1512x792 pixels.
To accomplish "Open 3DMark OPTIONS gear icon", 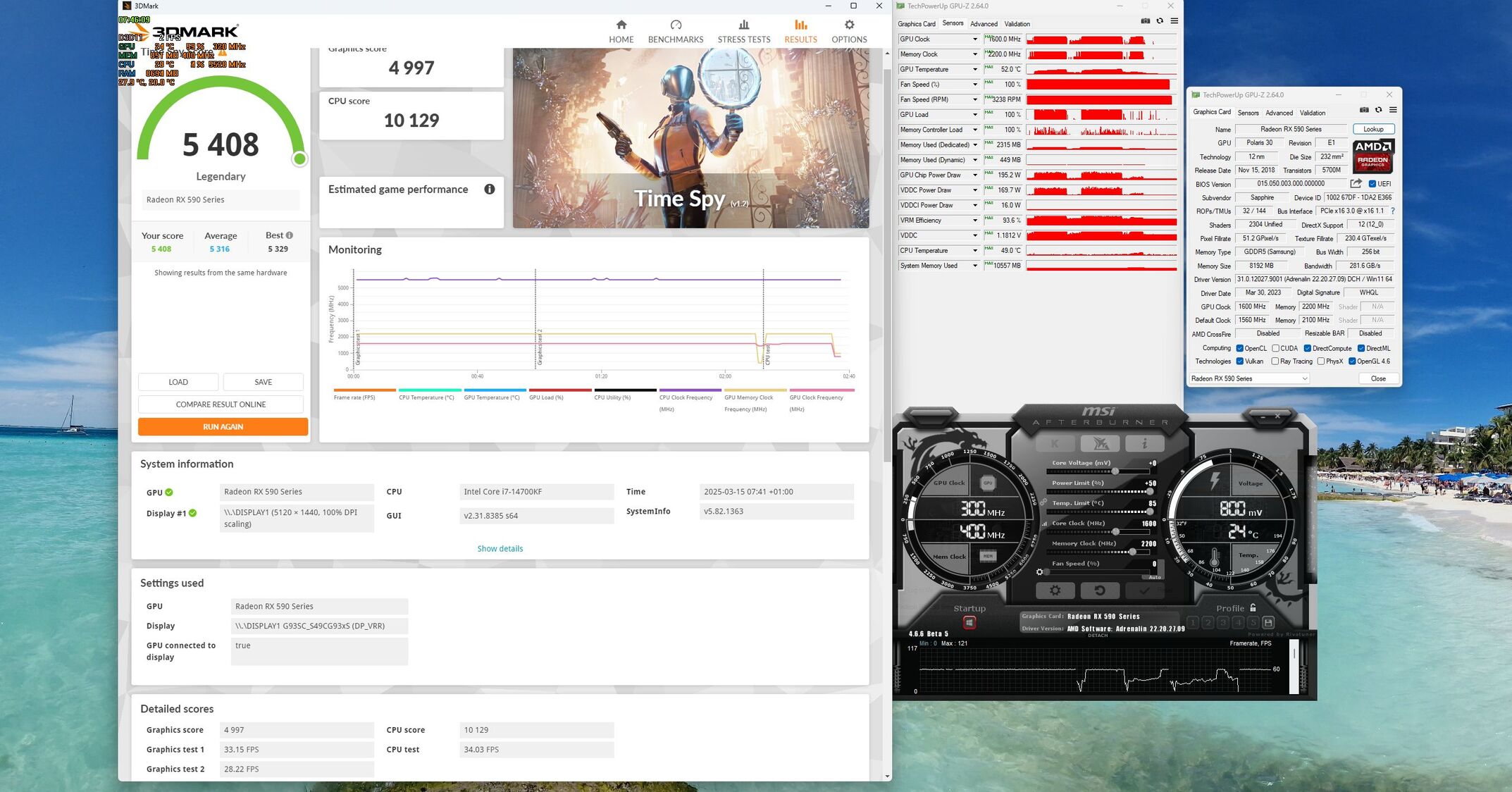I will pyautogui.click(x=849, y=25).
